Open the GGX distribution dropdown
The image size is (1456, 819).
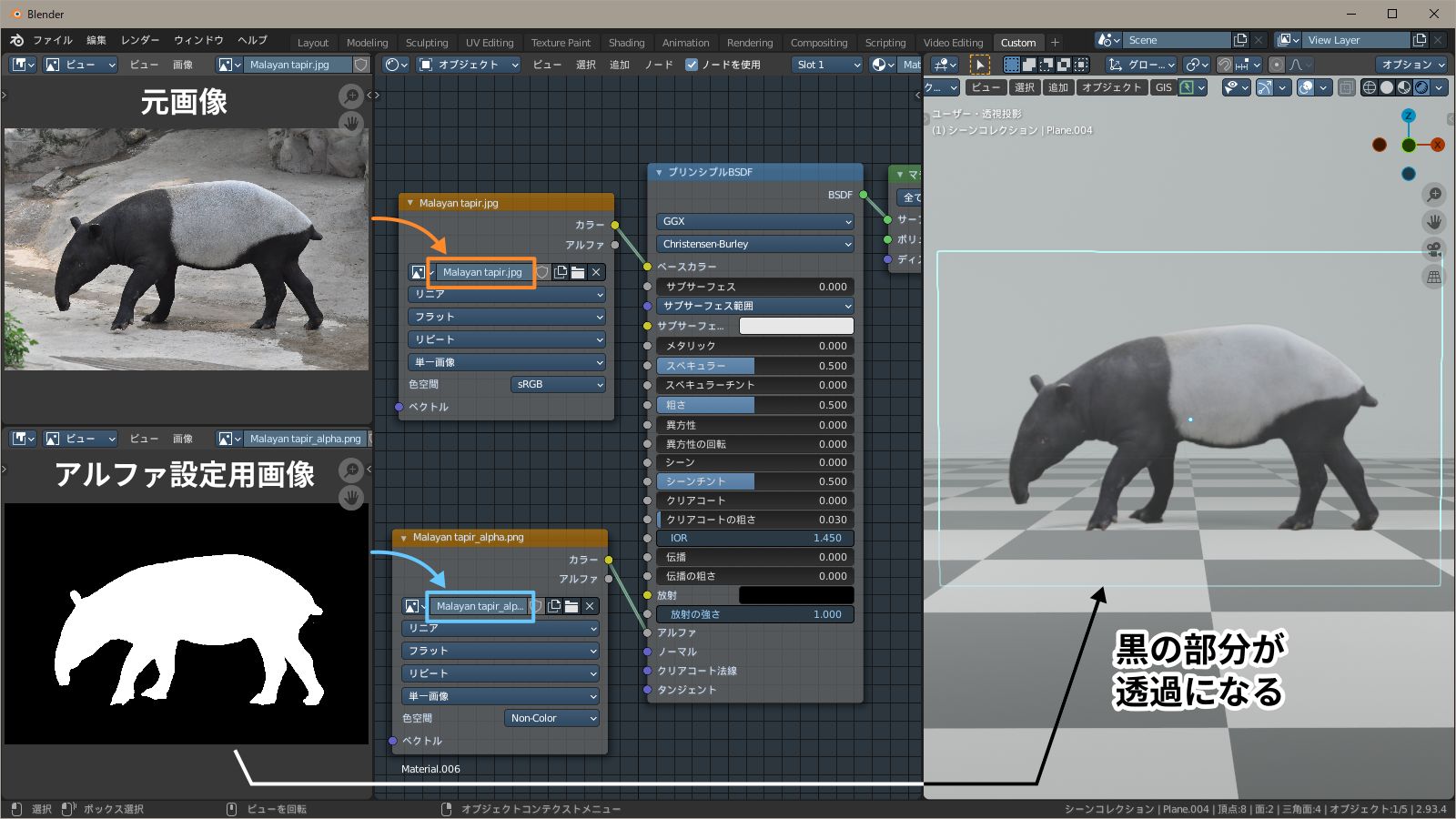[755, 221]
